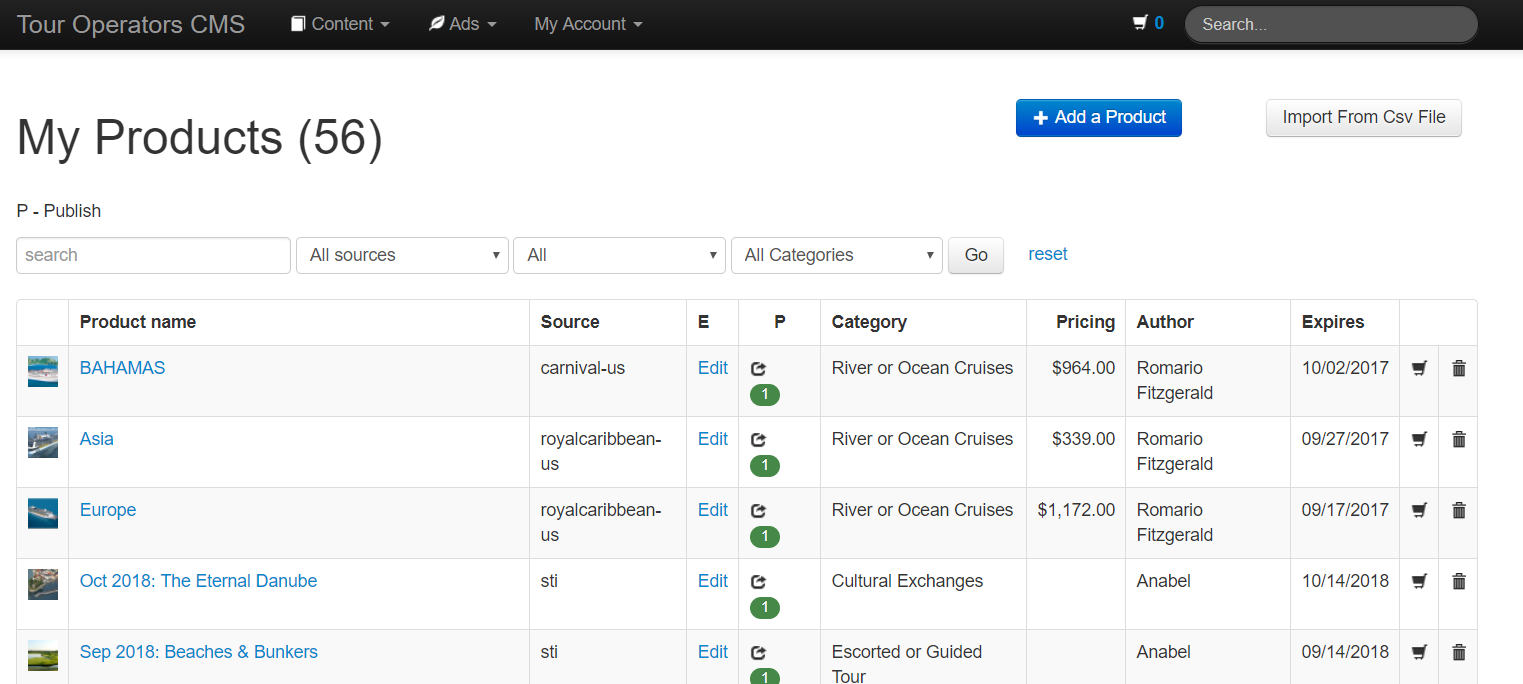This screenshot has width=1523, height=684.
Task: Click trash icon in the Europe row
Action: [1458, 510]
